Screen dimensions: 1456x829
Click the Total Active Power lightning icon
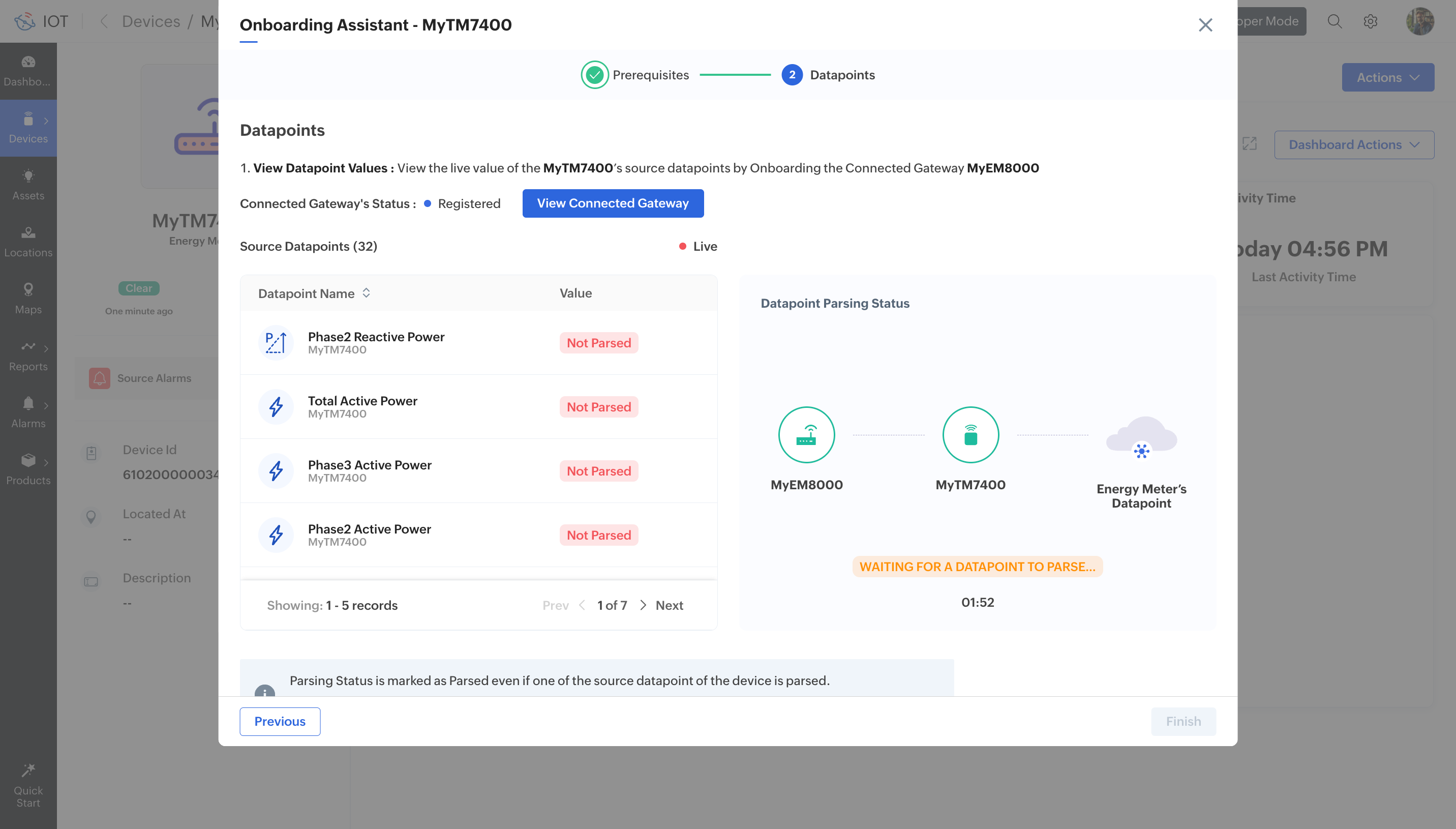[276, 406]
